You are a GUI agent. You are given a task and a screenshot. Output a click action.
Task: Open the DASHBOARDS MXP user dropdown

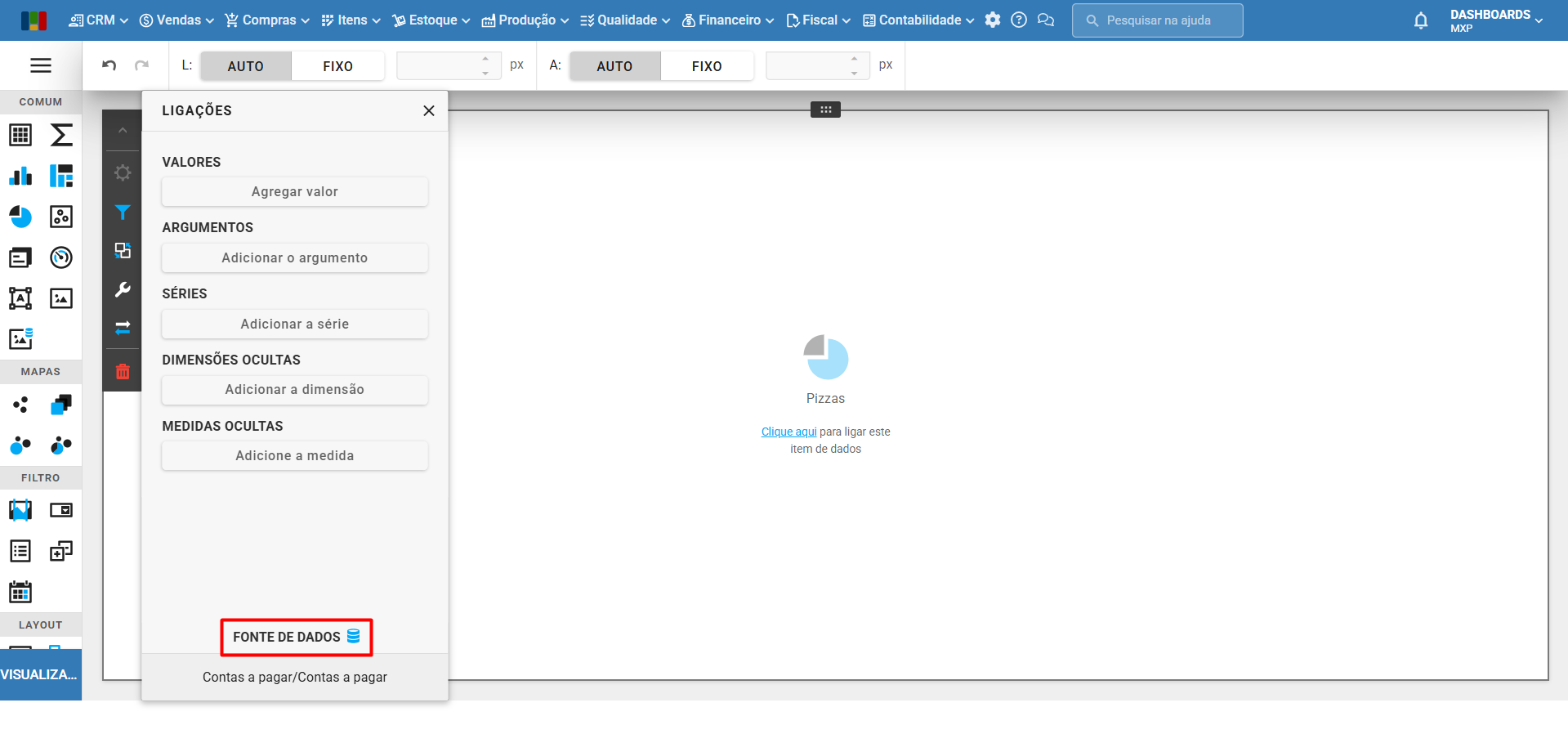point(1496,20)
